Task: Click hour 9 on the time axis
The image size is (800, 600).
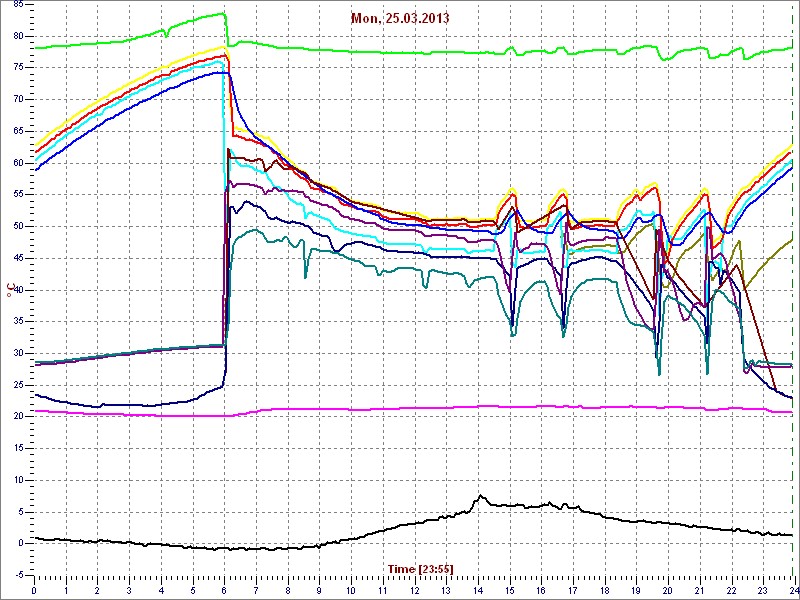Action: point(319,590)
